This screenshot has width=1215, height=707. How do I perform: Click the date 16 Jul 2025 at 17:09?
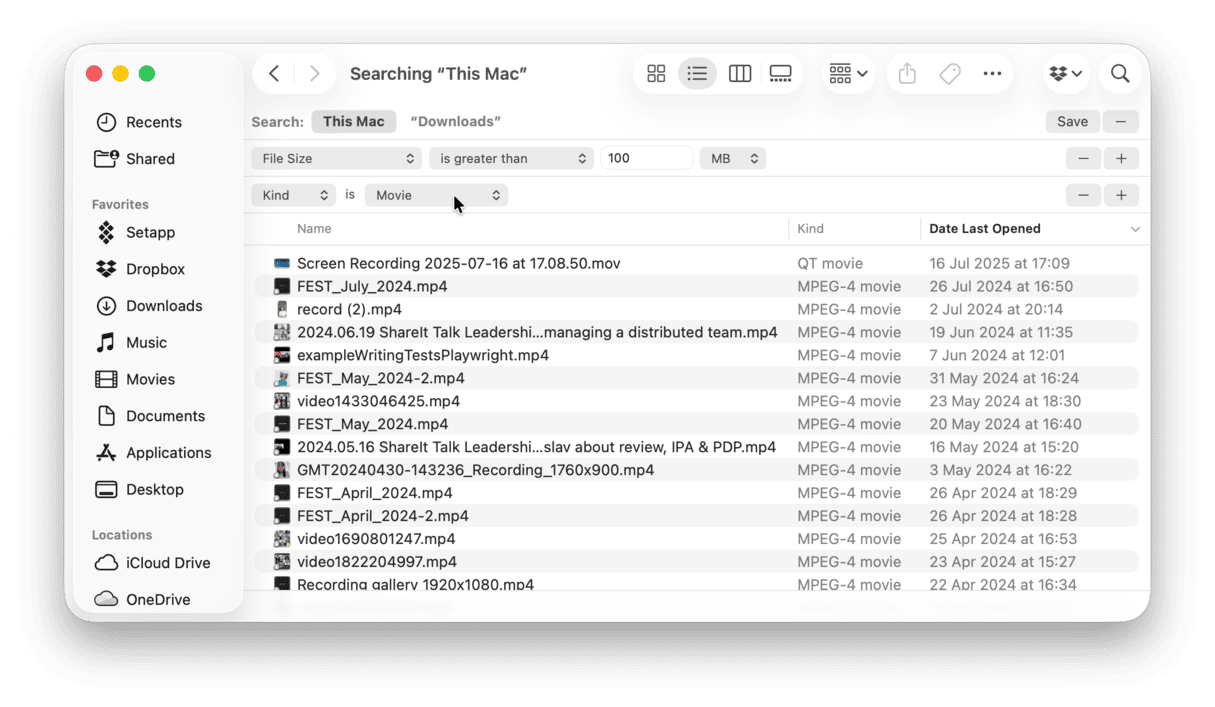click(x=999, y=264)
